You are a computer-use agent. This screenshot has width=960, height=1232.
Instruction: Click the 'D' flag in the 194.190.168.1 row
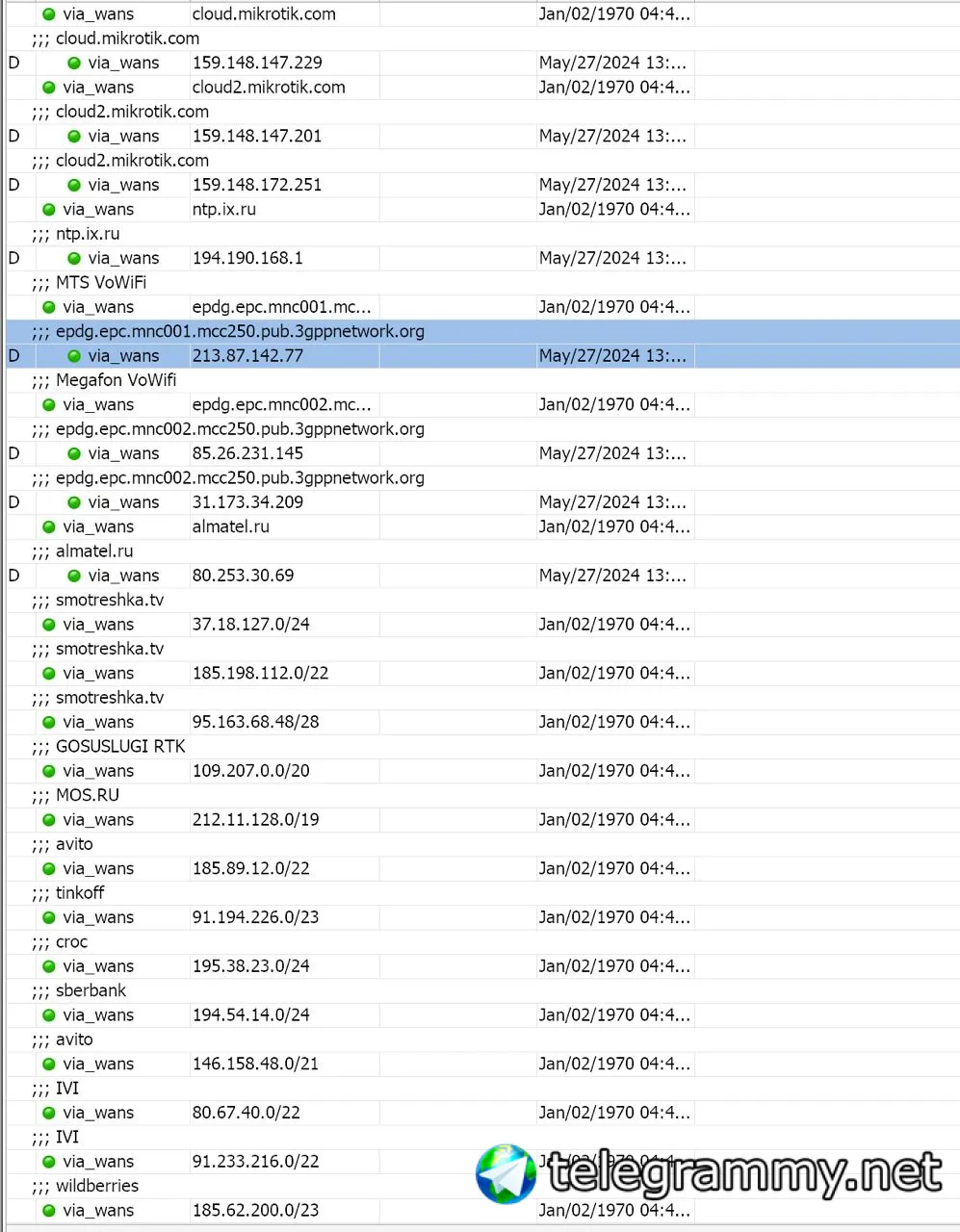(13, 258)
